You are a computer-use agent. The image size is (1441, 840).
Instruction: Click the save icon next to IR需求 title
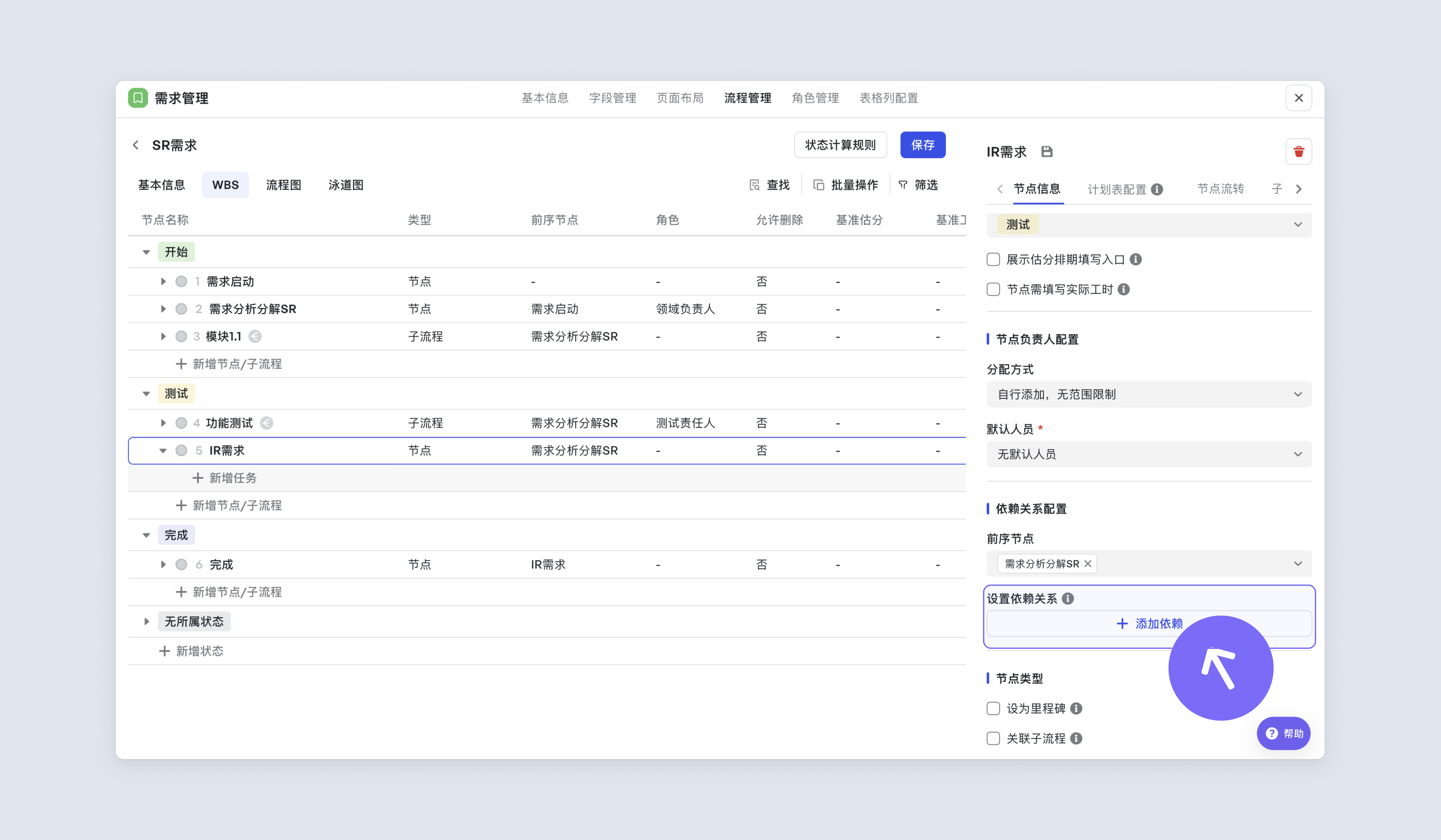coord(1046,151)
